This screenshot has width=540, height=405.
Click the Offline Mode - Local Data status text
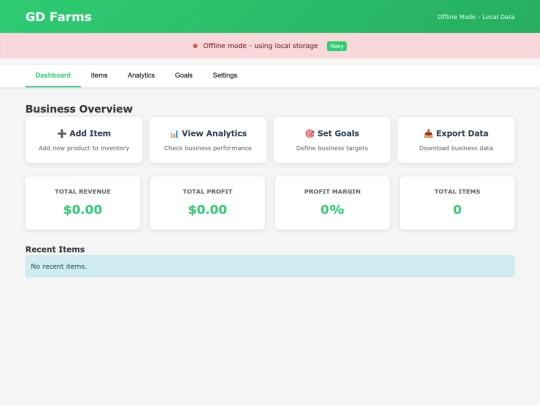pos(476,17)
